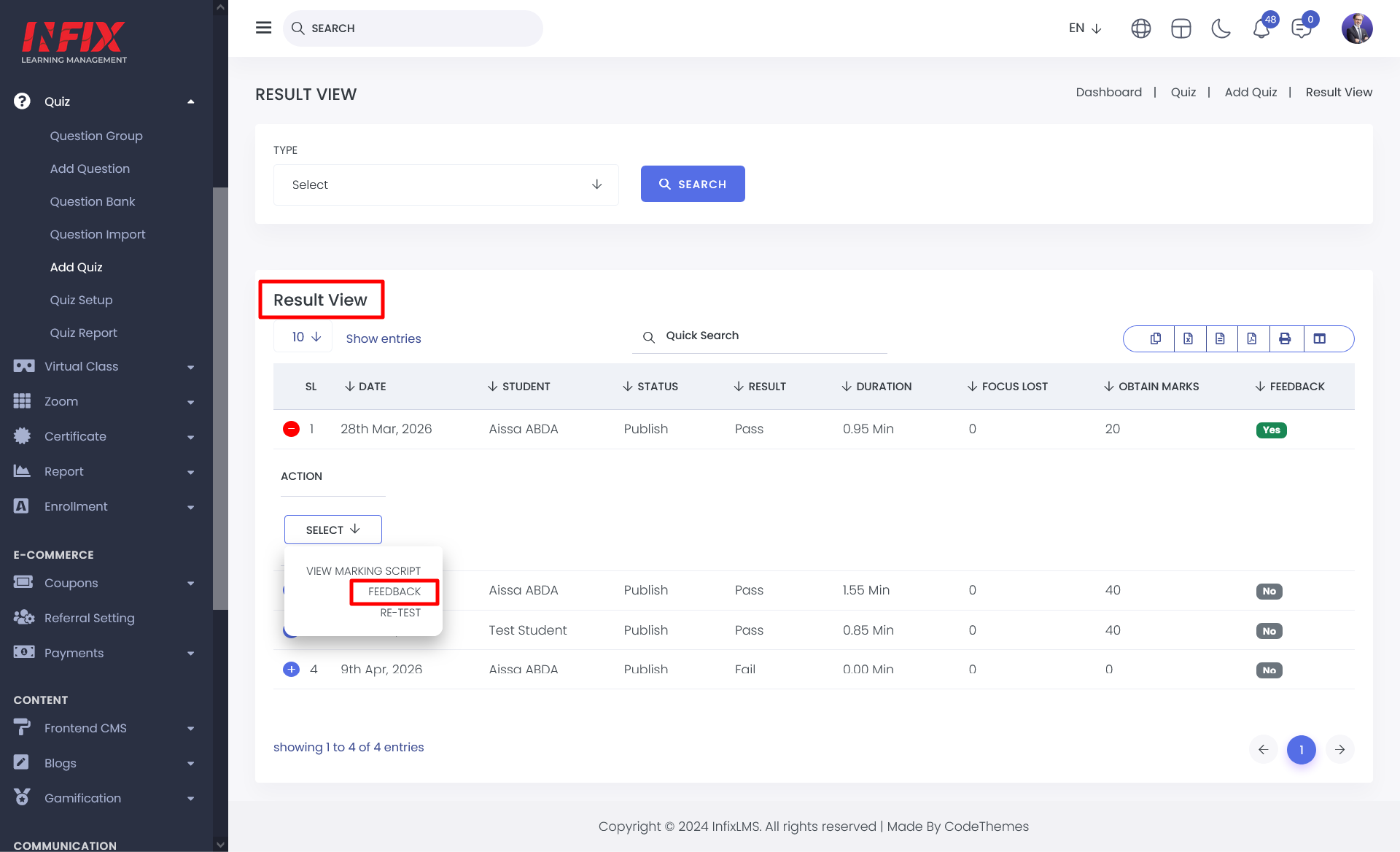Print the result table

1285,338
